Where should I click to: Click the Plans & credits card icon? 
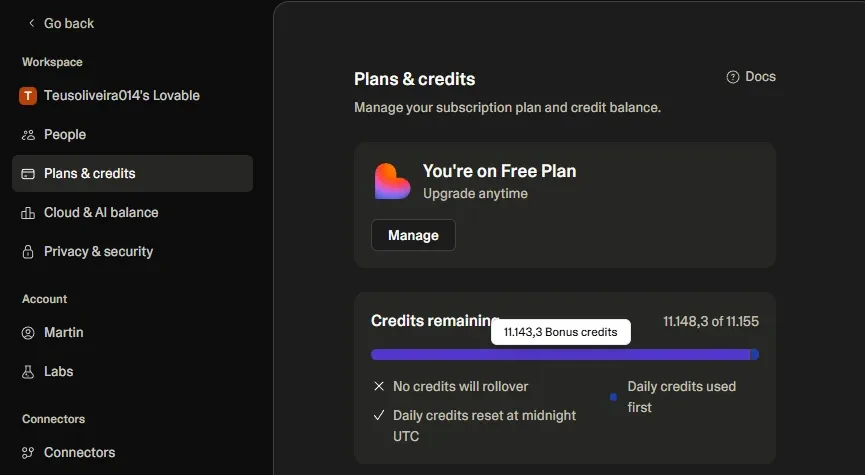click(28, 174)
